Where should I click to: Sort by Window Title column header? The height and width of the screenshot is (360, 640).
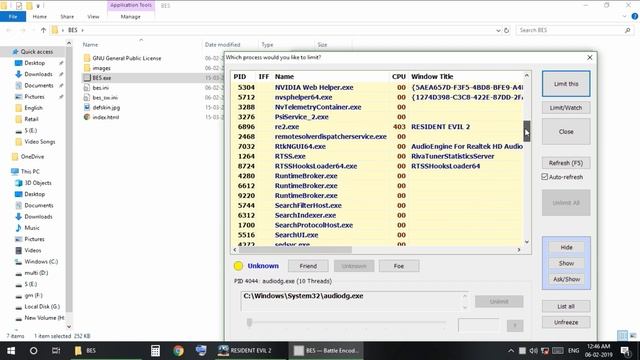[x=432, y=76]
